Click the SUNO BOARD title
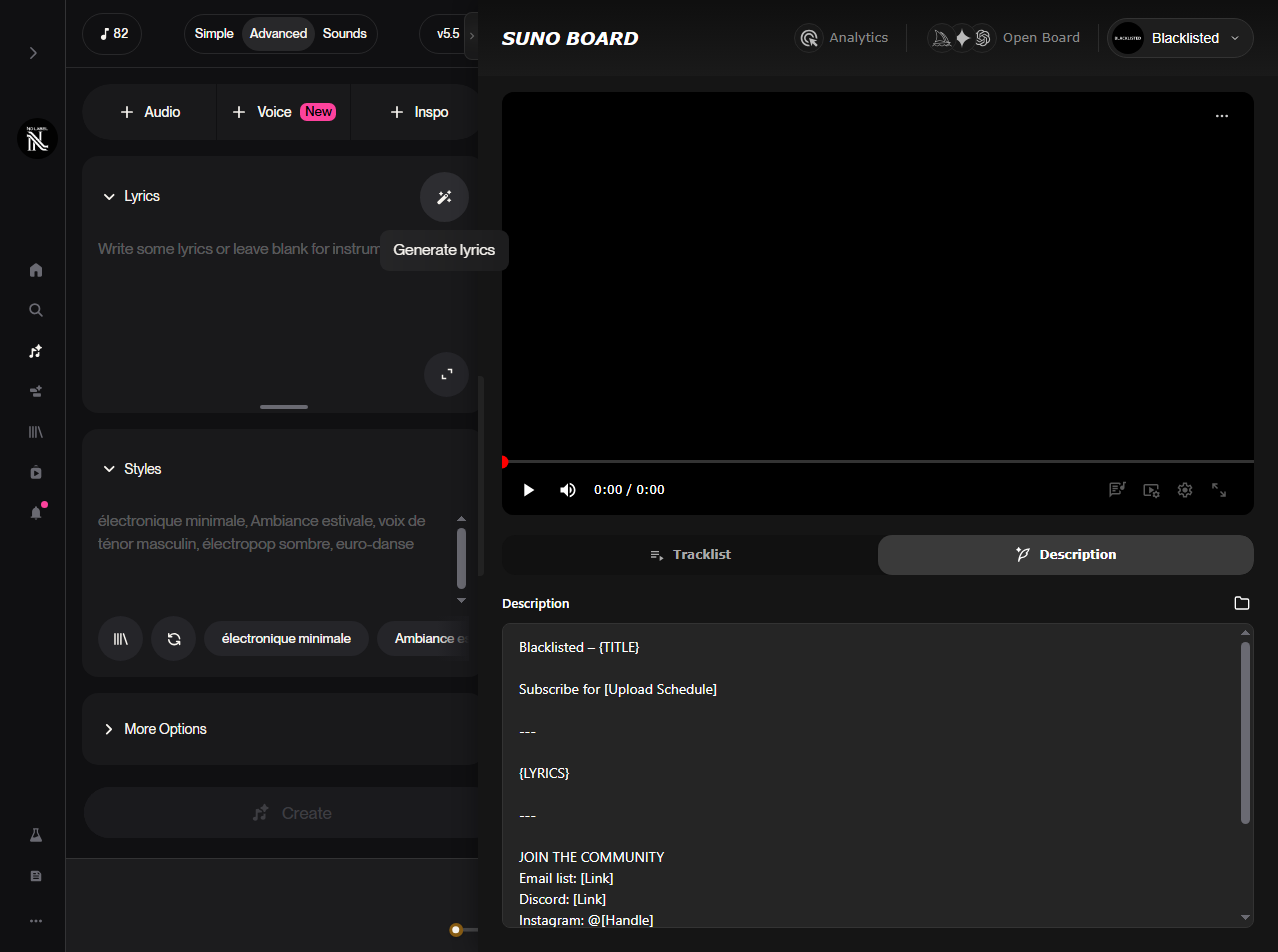 click(x=570, y=39)
